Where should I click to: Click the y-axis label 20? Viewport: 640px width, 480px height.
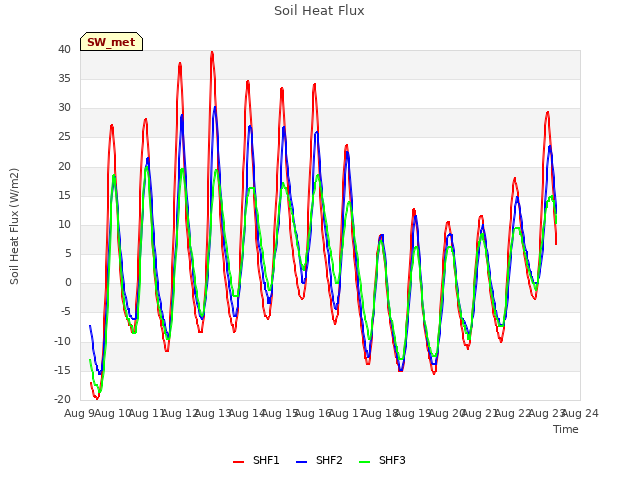tap(64, 166)
